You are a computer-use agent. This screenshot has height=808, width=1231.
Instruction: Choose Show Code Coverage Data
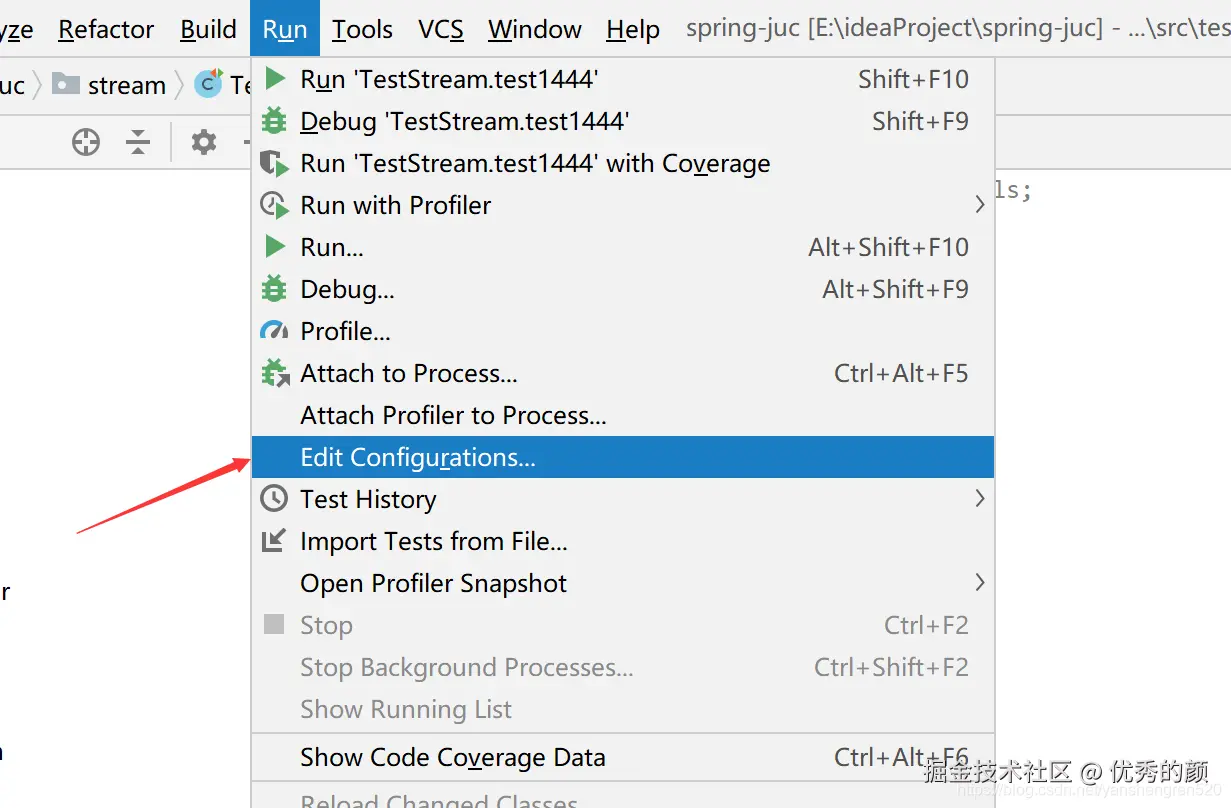pos(452,757)
